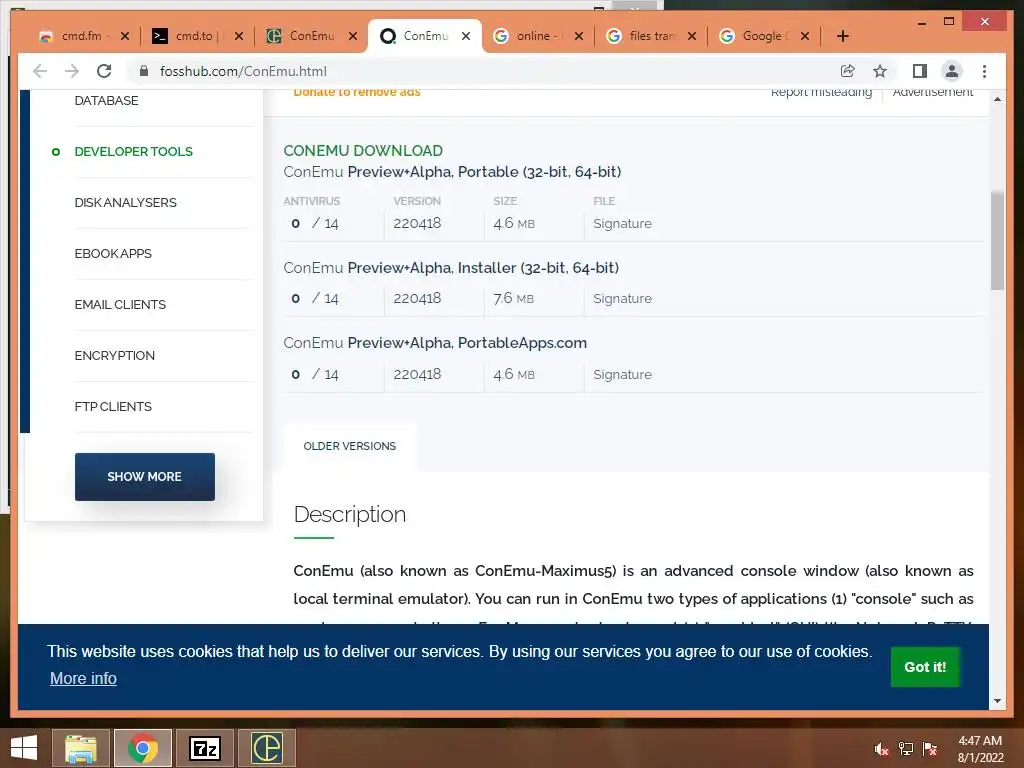Close the cmd.fm tab
Image resolution: width=1024 pixels, height=768 pixels.
pos(125,36)
